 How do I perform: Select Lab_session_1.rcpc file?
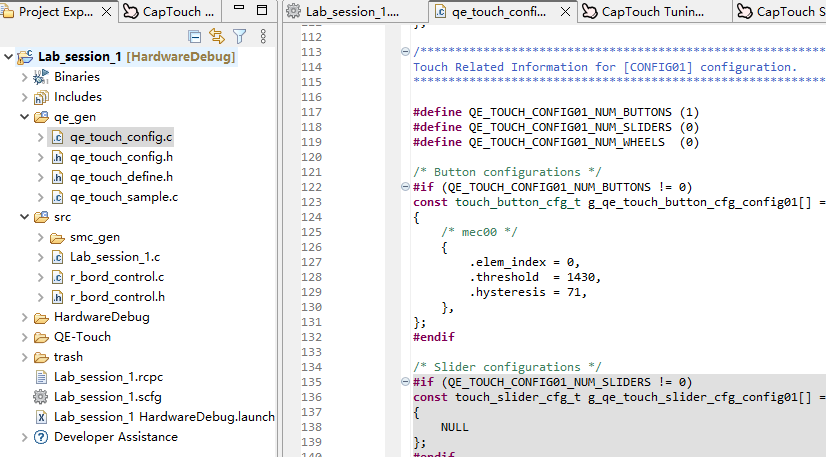(x=108, y=377)
